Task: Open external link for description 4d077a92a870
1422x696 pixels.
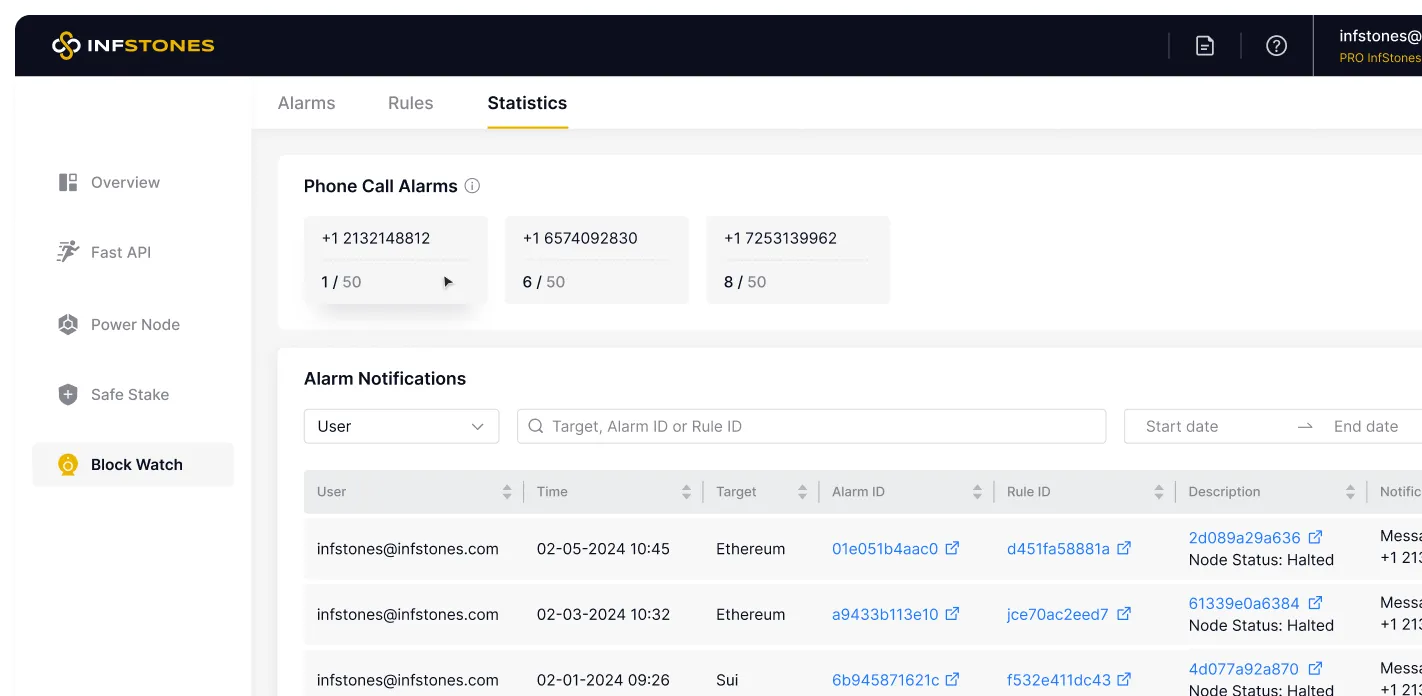Action: coord(1316,668)
